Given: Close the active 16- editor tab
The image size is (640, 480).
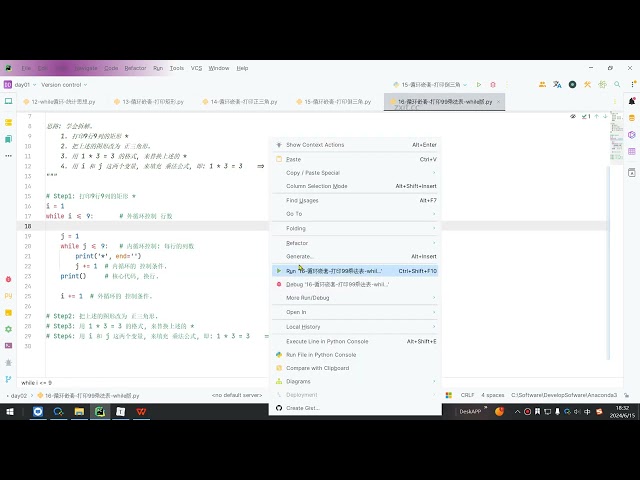Looking at the screenshot, I should click(498, 102).
